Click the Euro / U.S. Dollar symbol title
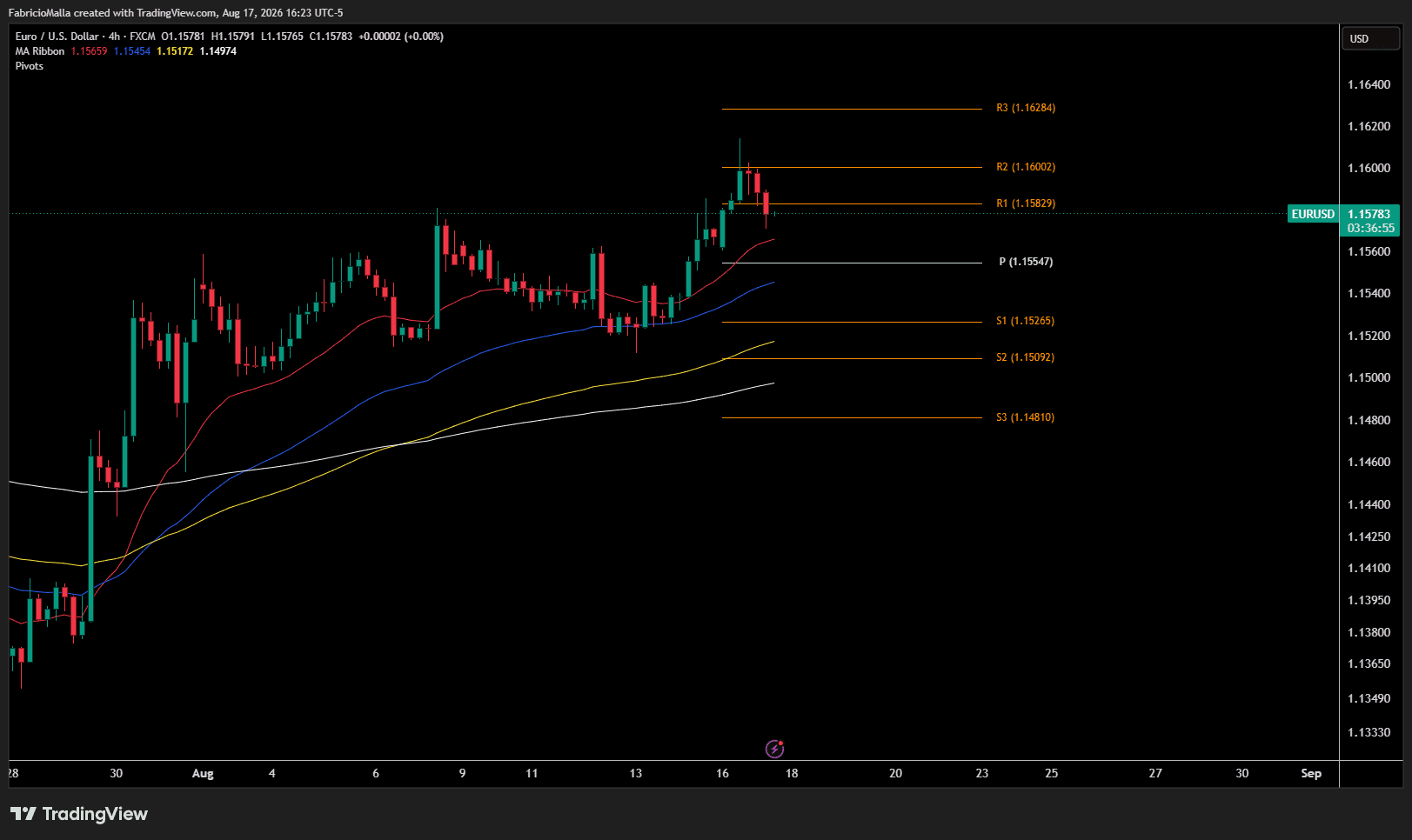The width and height of the screenshot is (1412, 840). pyautogui.click(x=57, y=37)
